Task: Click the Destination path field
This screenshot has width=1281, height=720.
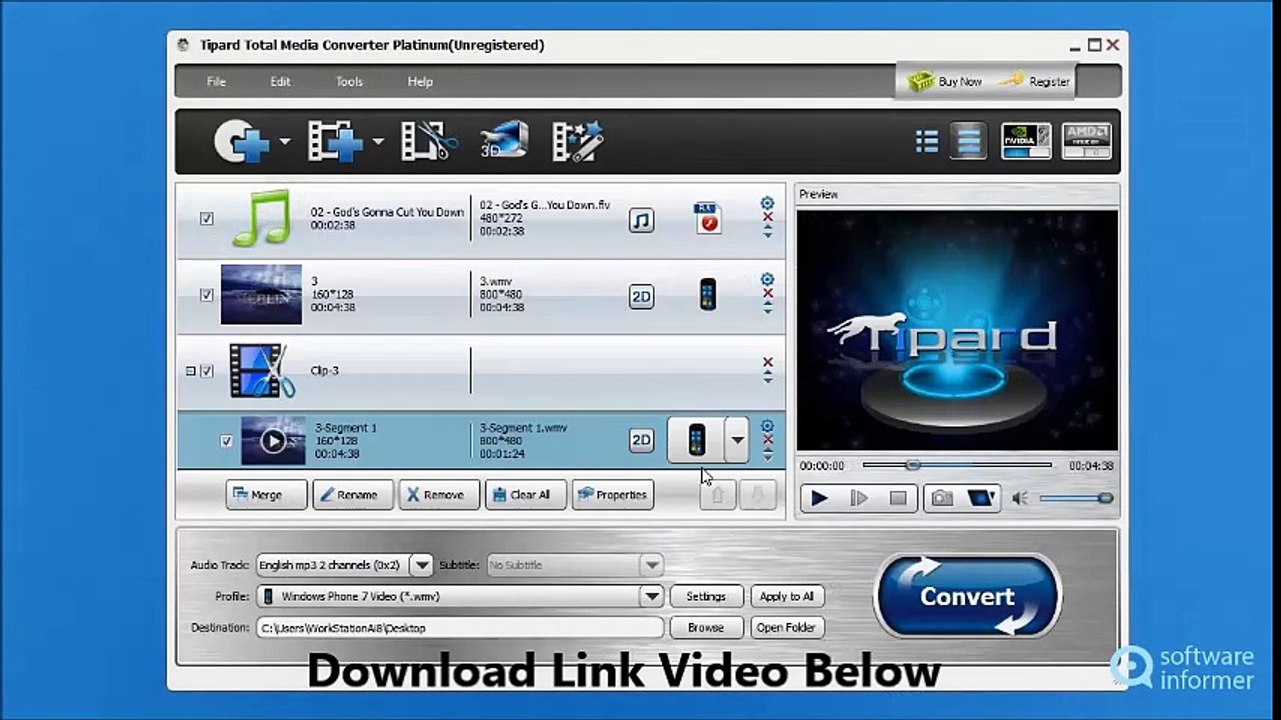Action: [x=460, y=628]
